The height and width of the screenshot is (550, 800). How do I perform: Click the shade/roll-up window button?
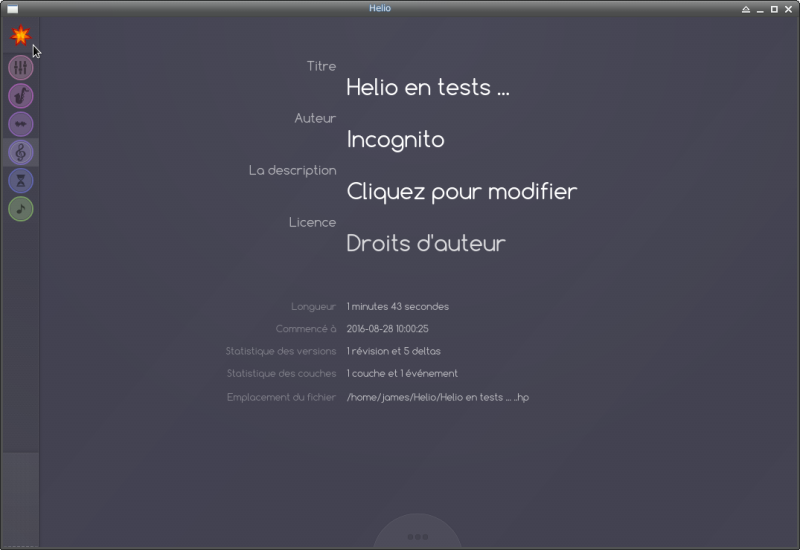(x=746, y=9)
